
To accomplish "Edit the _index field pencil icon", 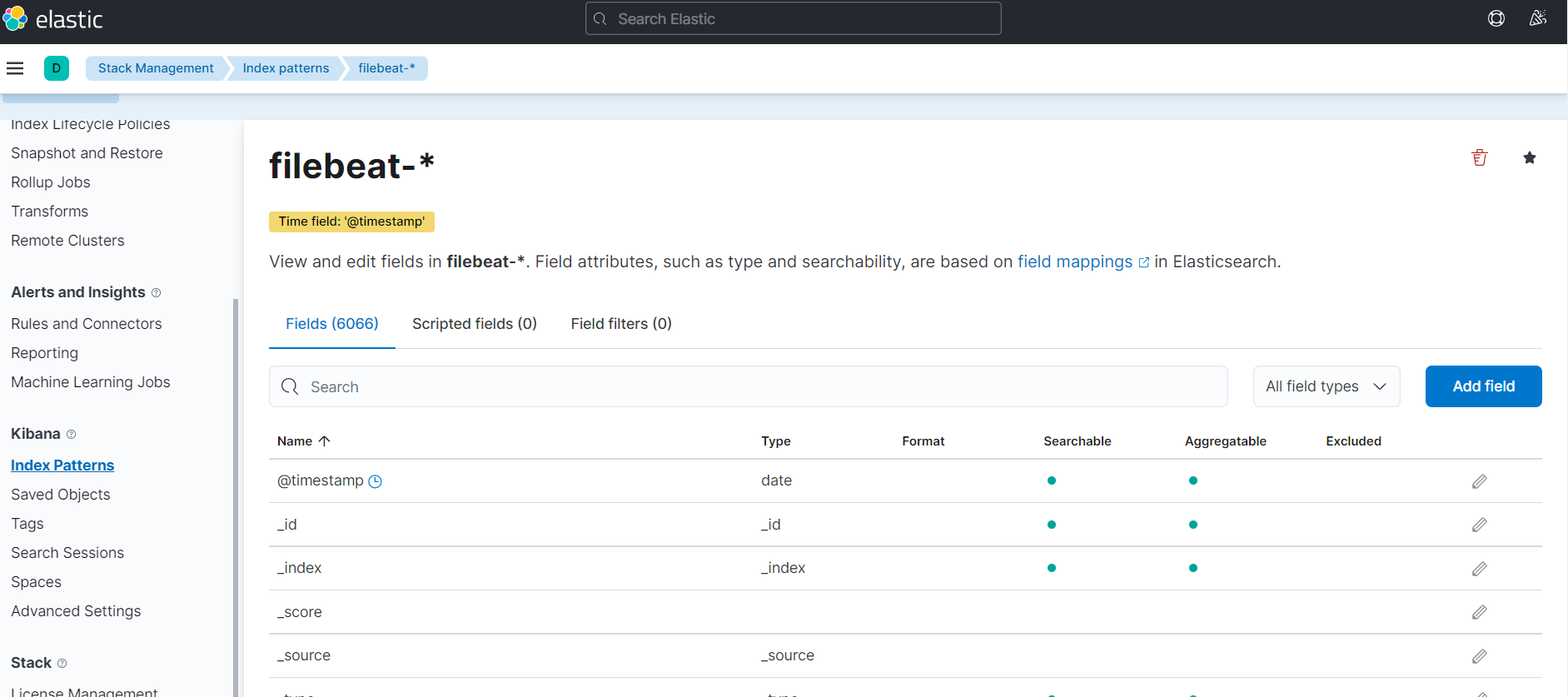I will [1480, 569].
